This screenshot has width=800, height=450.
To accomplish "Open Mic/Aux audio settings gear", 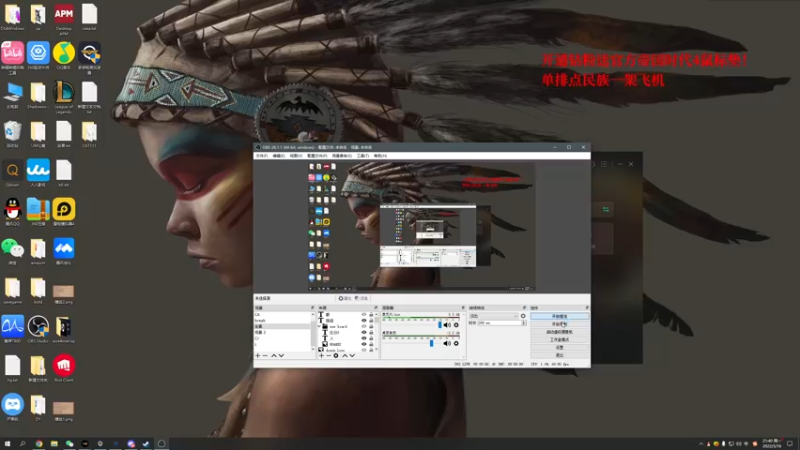I will [456, 325].
